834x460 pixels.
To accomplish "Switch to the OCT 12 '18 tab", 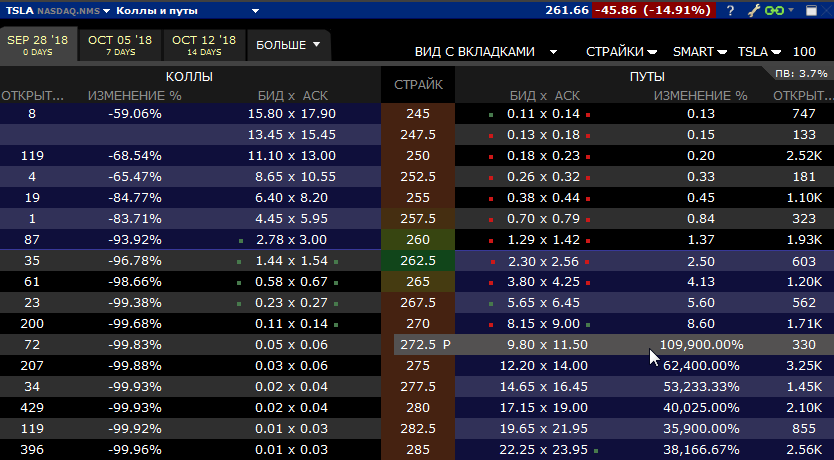I will tap(204, 45).
